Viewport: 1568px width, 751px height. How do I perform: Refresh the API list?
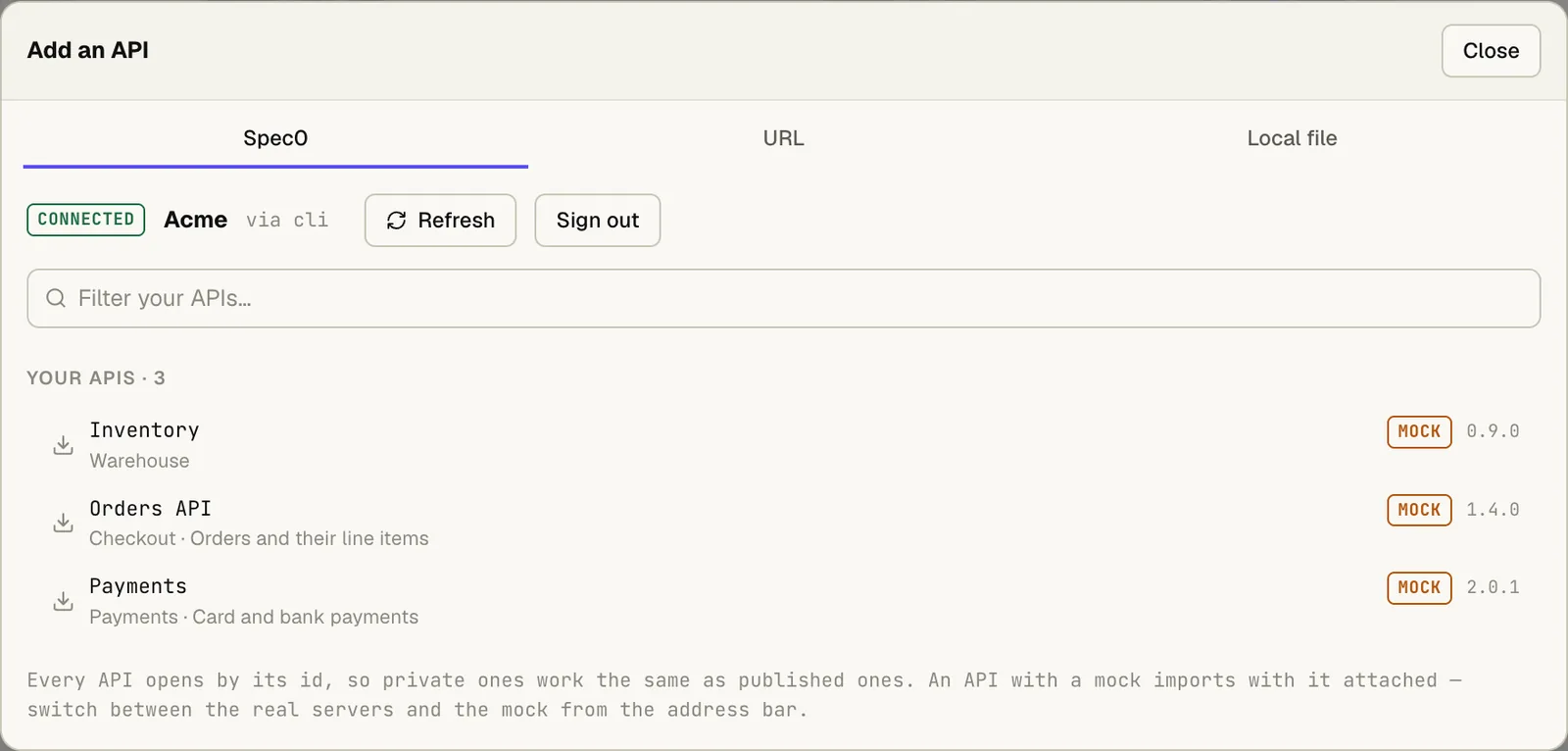(x=440, y=221)
